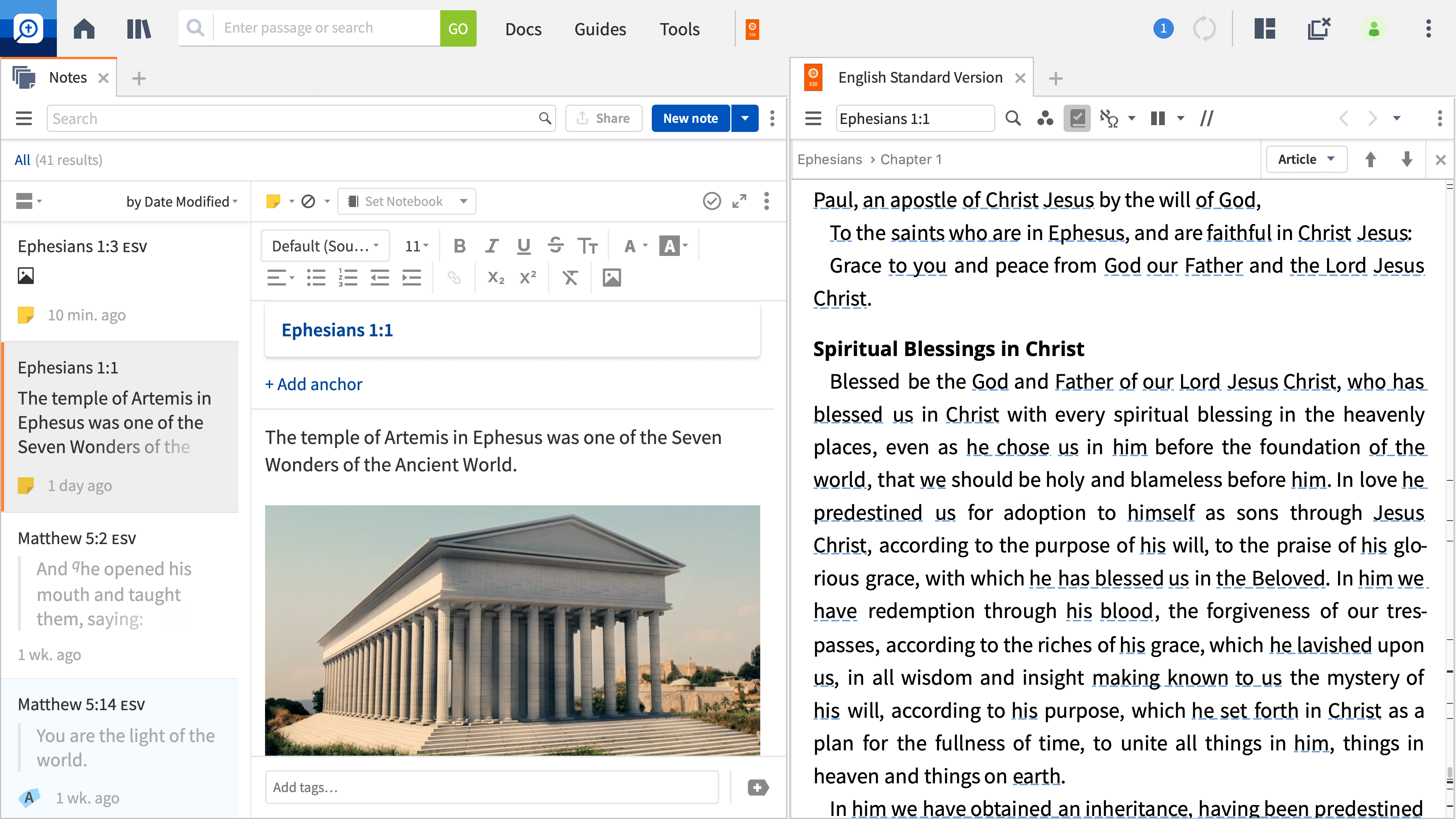Apply strikethrough formatting
The width and height of the screenshot is (1456, 819).
pos(555,246)
